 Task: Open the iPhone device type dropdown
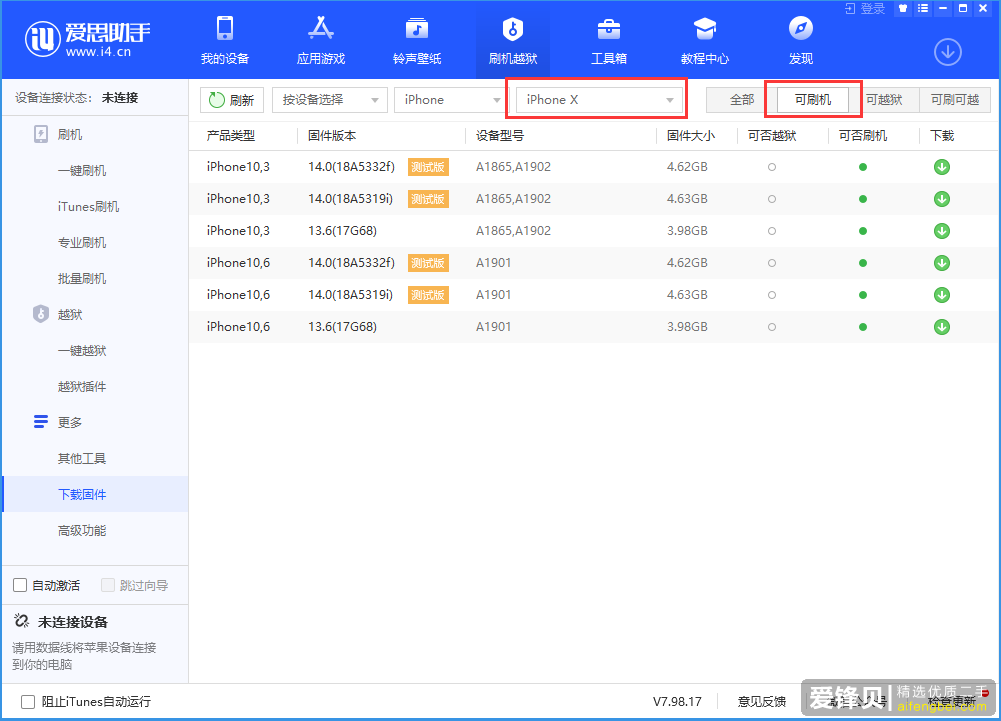451,100
